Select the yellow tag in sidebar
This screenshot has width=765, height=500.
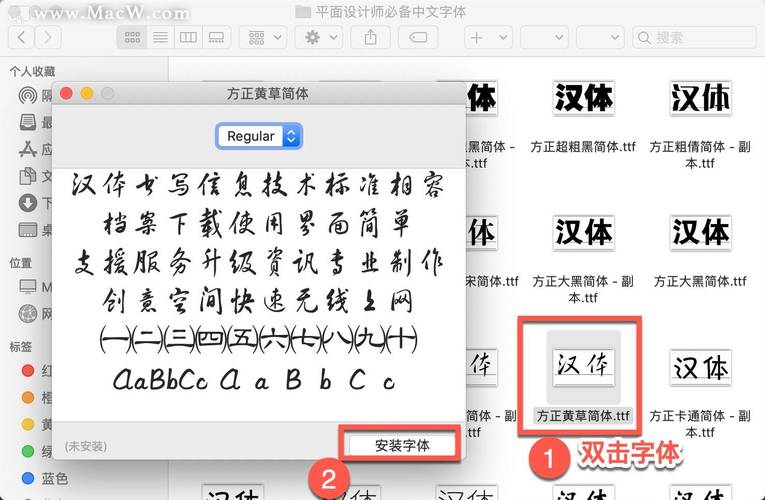pyautogui.click(x=28, y=424)
